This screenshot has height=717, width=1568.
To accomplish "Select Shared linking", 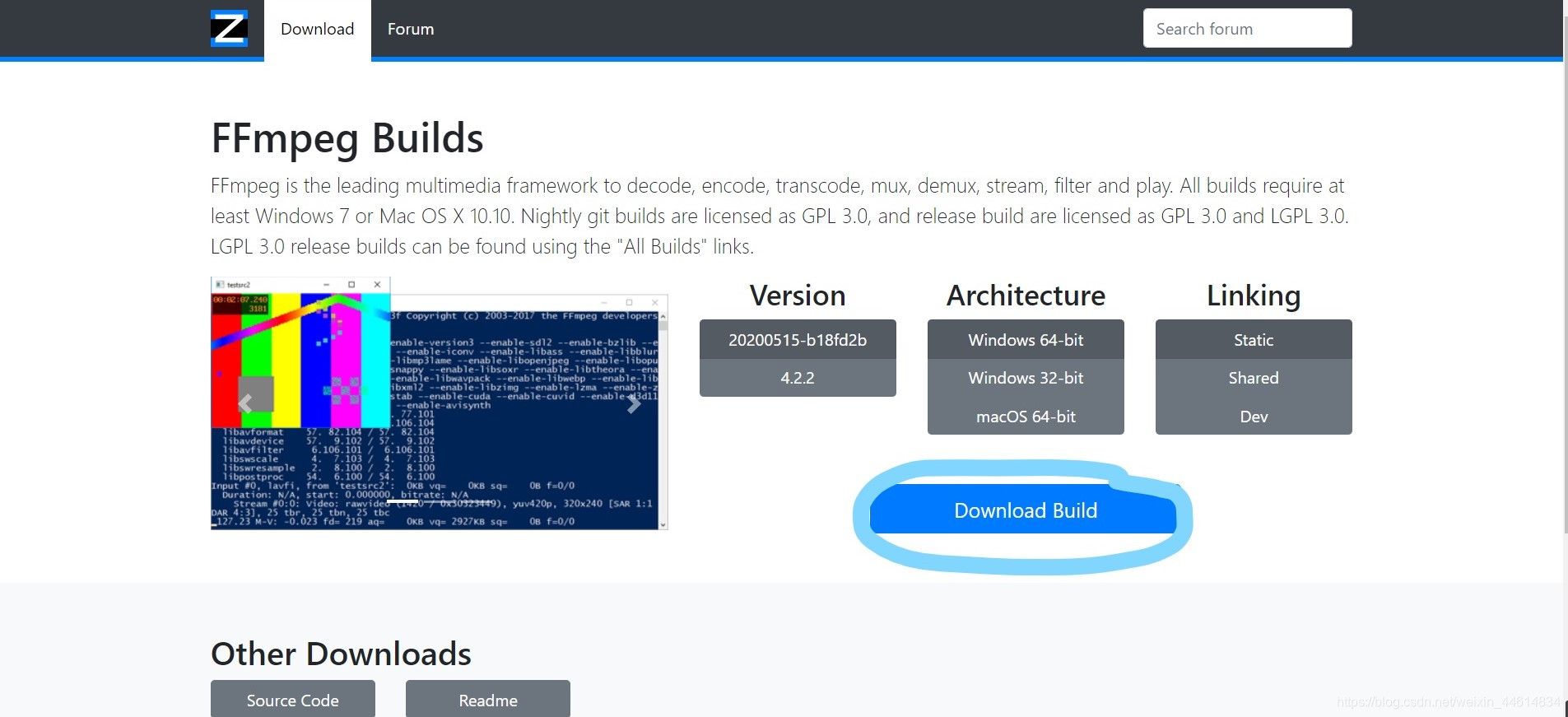I will (1254, 378).
